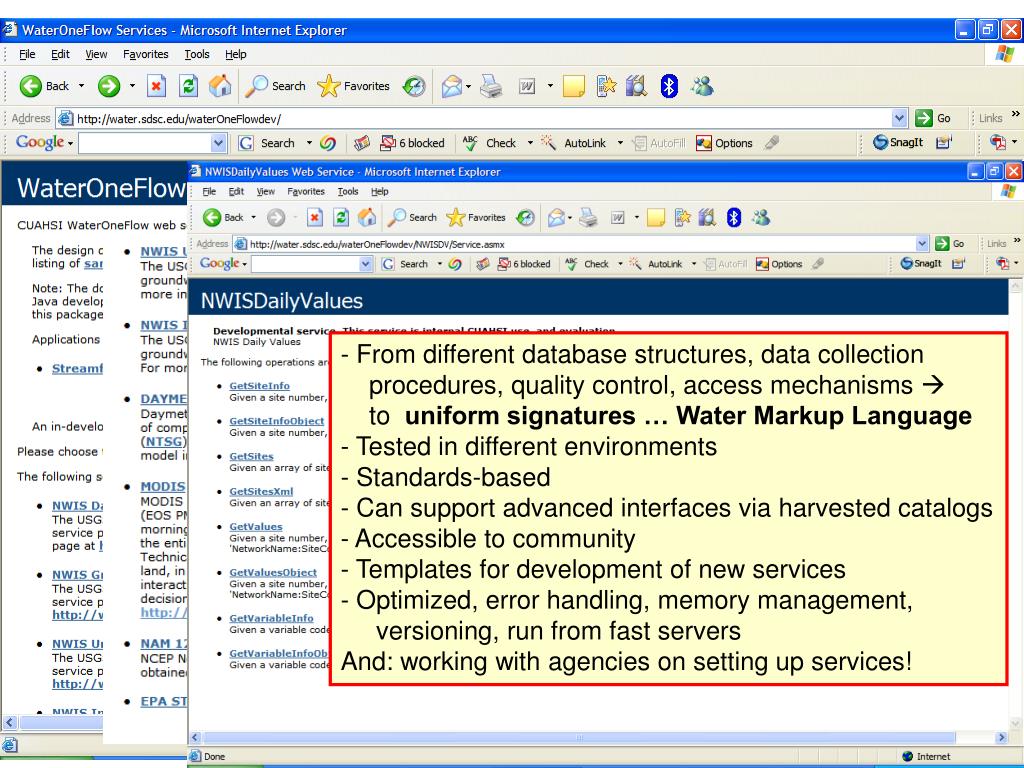The height and width of the screenshot is (768, 1024).
Task: Click Refresh icon in NWISDailyValues window
Action: point(341,217)
